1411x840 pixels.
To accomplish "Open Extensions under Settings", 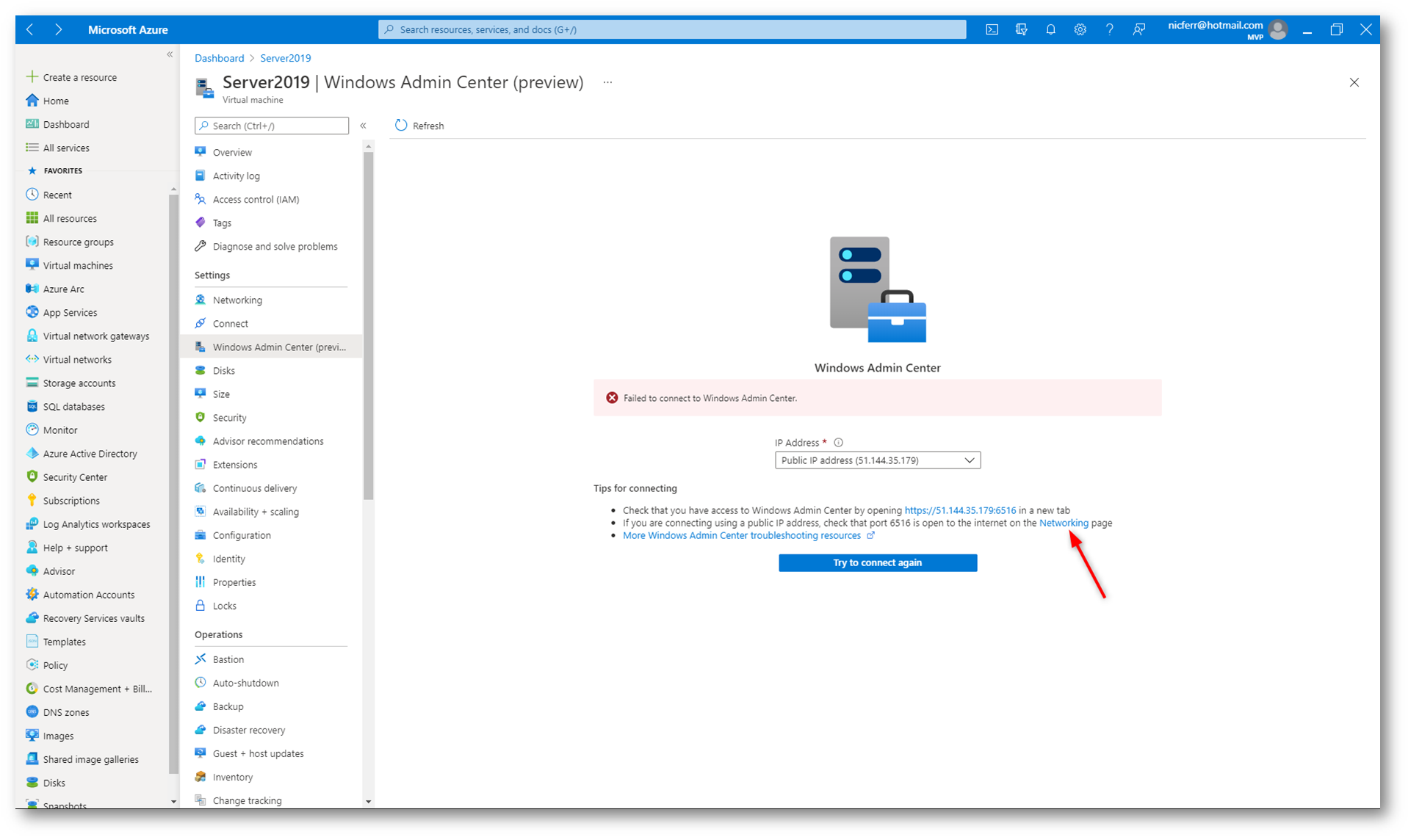I will (226, 464).
